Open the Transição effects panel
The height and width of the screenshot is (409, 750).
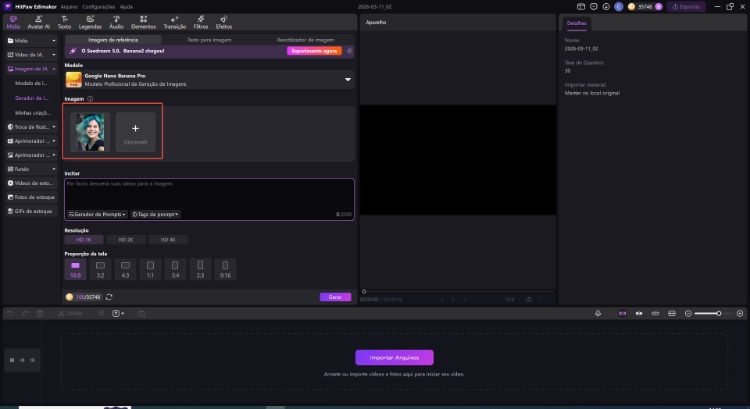coord(175,21)
